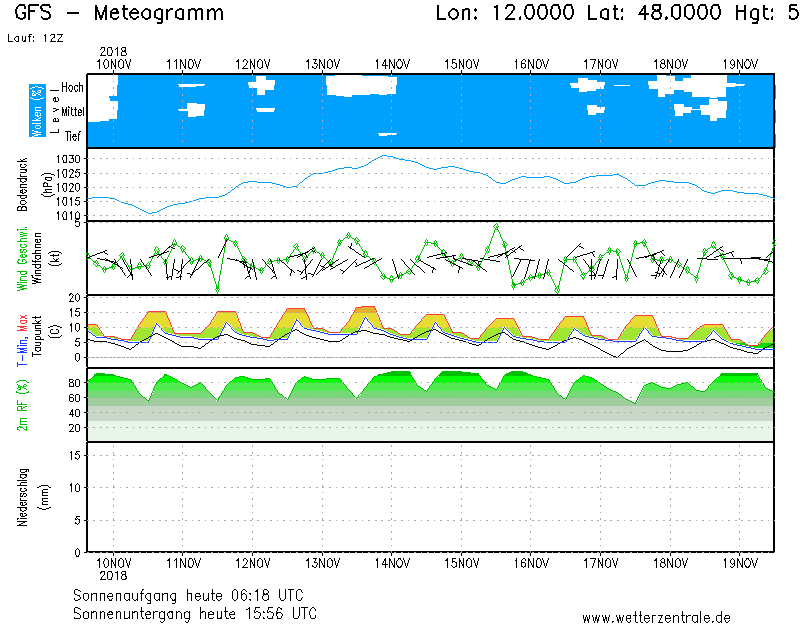Screen dimensions: 800x625
Task: Click the 16NOV marker on the bottom axis
Action: tap(530, 562)
